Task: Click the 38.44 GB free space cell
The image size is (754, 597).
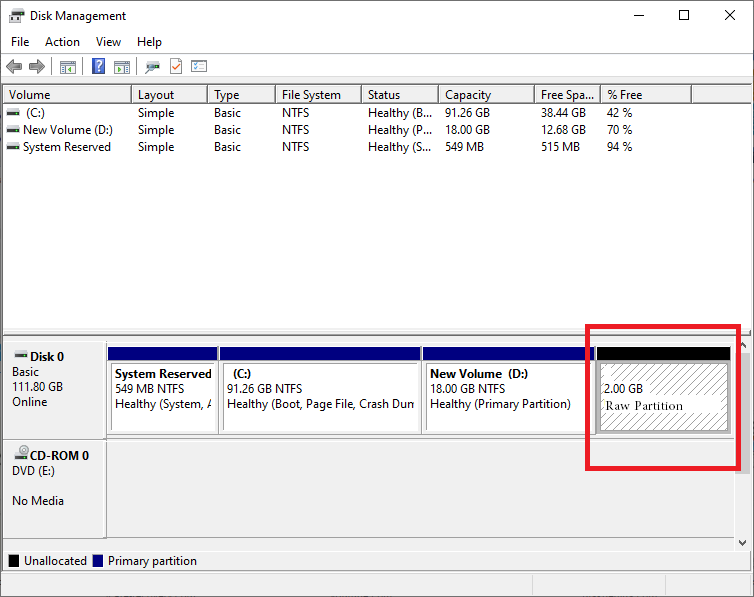Action: (x=563, y=112)
